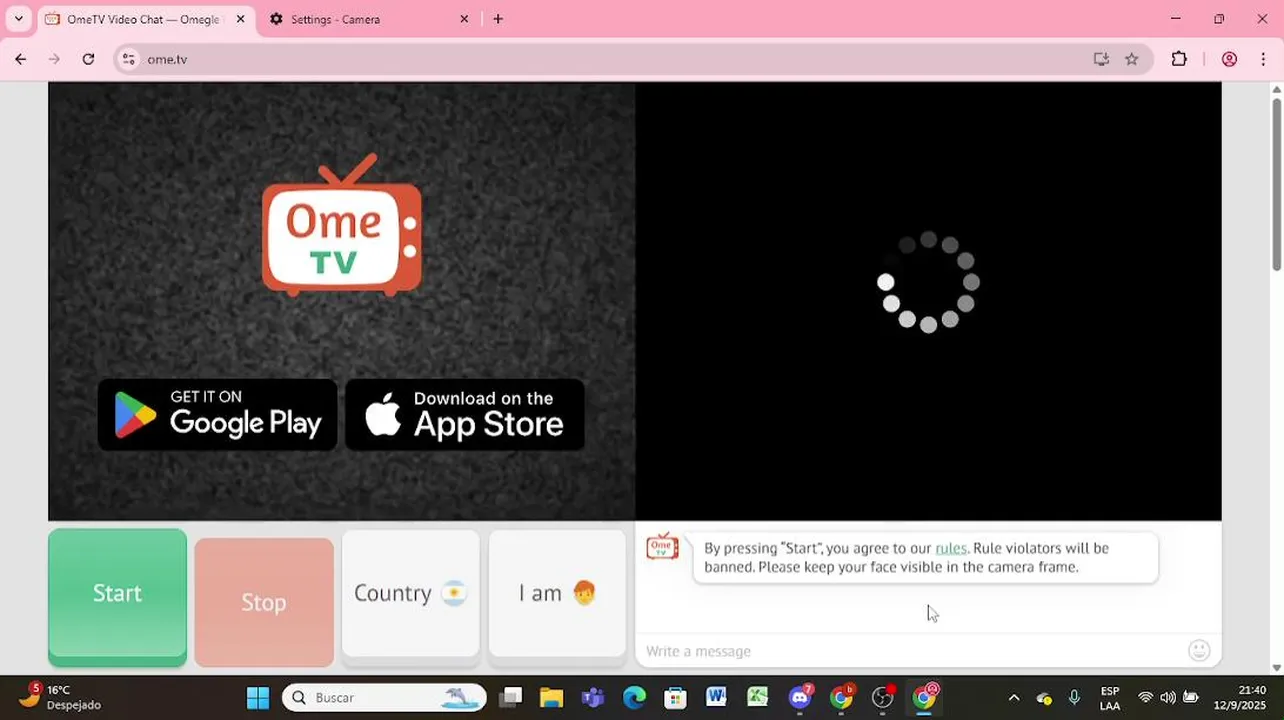Go forward to the next page
The width and height of the screenshot is (1284, 720).
click(x=54, y=59)
